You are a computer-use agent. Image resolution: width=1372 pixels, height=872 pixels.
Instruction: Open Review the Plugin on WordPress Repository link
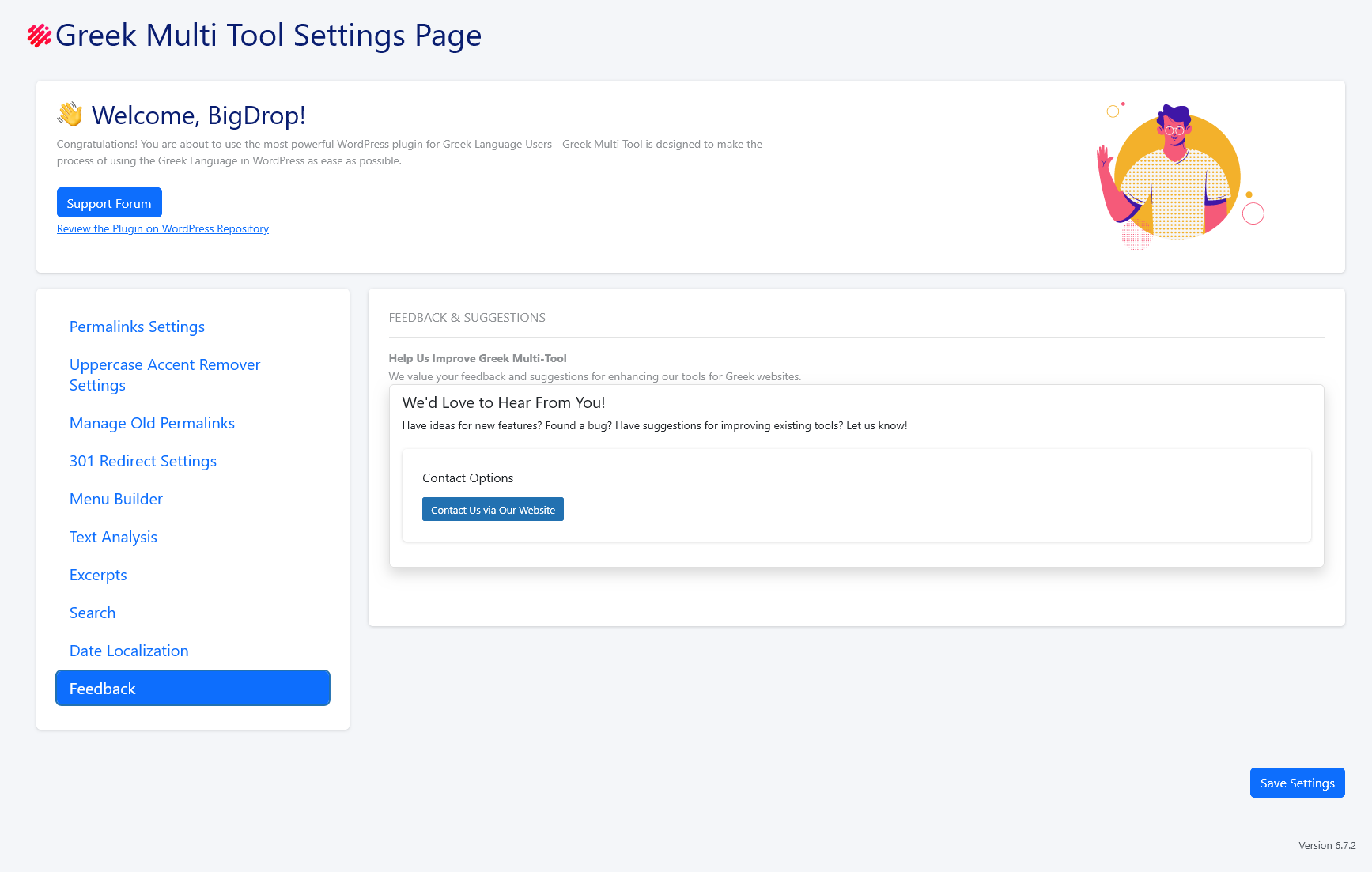[162, 228]
